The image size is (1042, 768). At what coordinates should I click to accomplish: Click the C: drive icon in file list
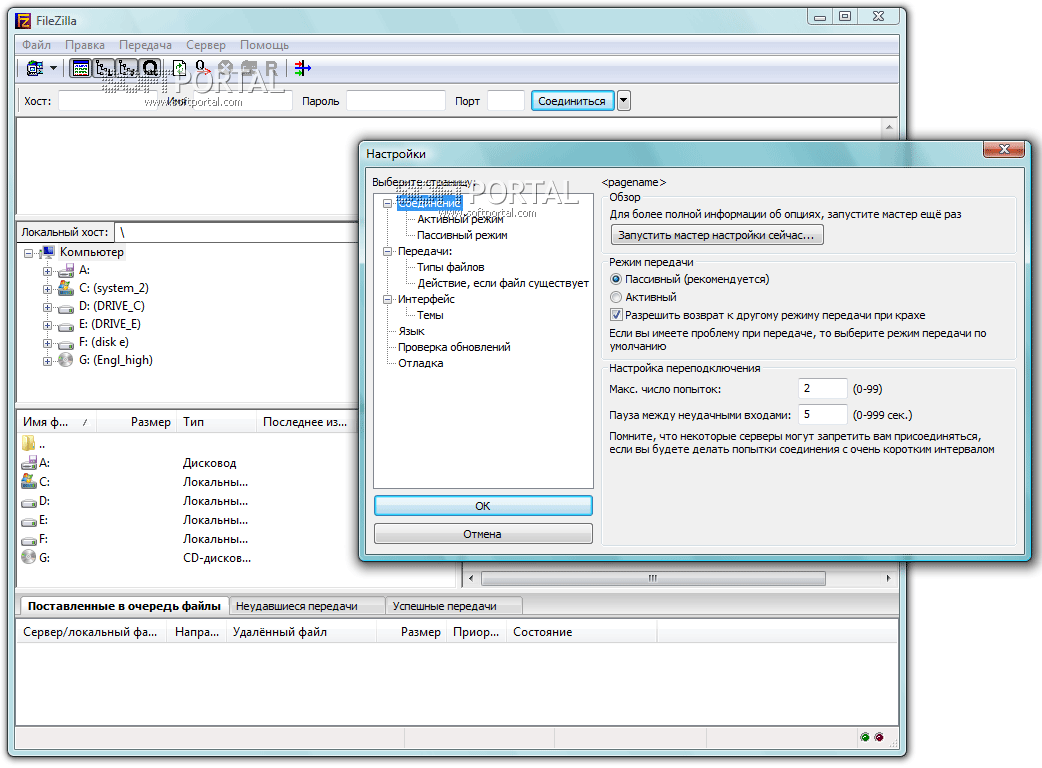click(29, 482)
